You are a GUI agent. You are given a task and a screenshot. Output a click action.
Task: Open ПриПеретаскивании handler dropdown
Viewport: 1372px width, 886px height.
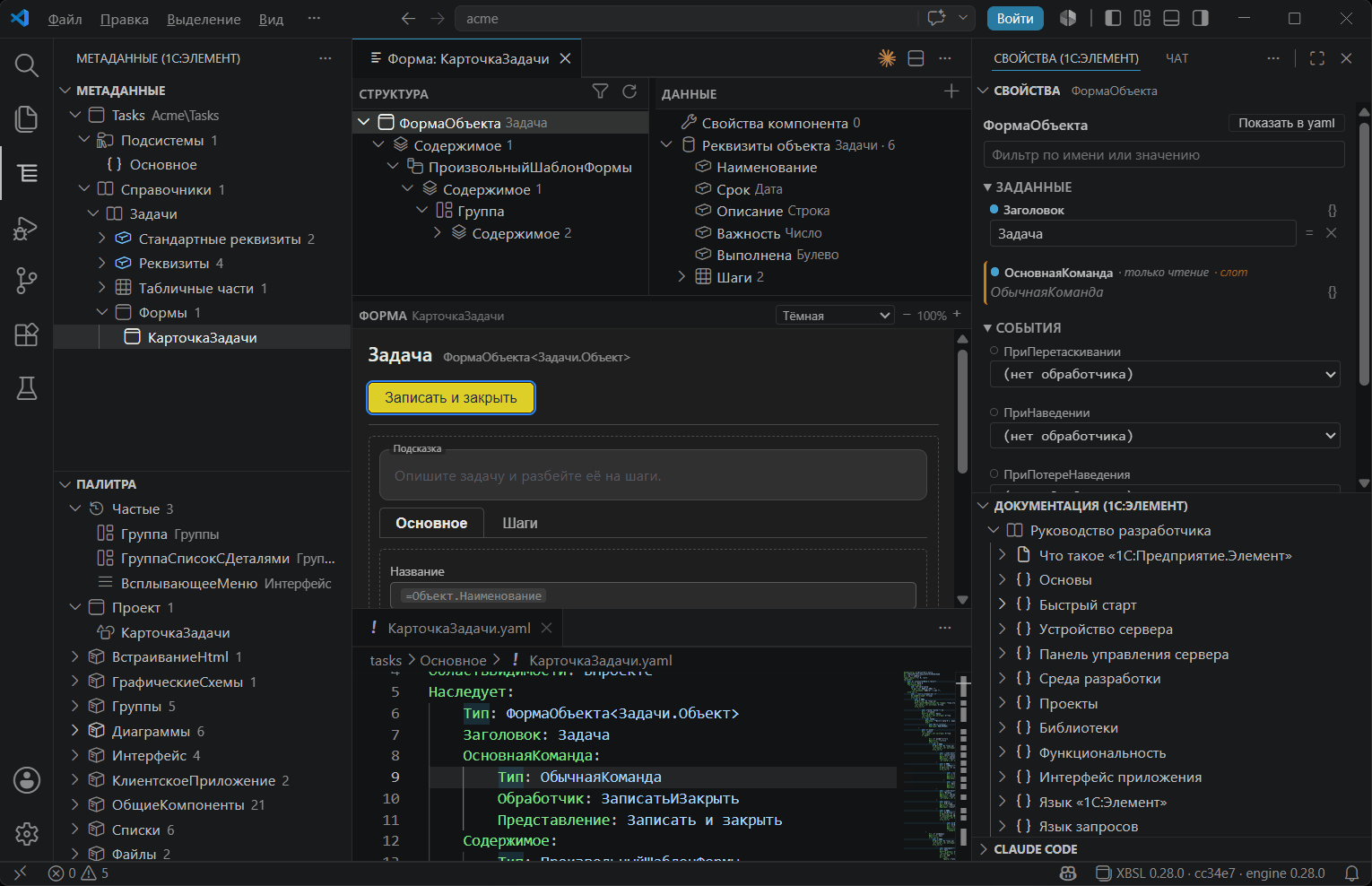[1165, 374]
